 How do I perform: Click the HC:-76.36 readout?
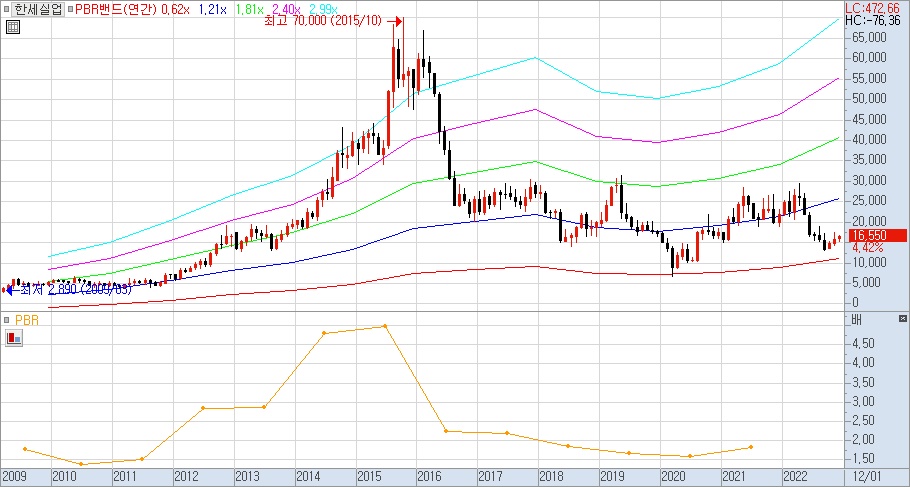[x=873, y=20]
